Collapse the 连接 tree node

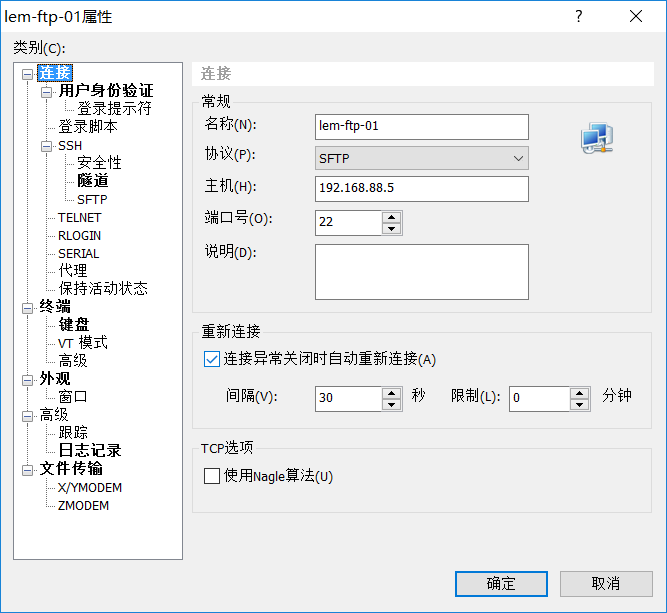pyautogui.click(x=27, y=74)
